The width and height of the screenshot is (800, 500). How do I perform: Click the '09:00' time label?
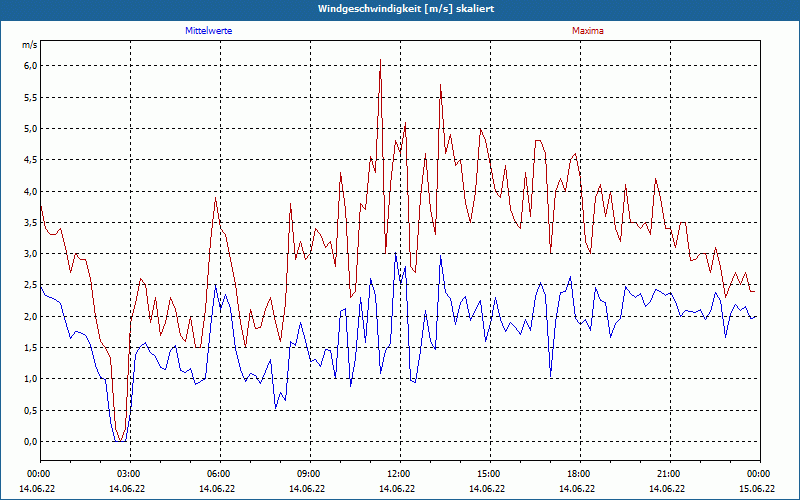(308, 474)
